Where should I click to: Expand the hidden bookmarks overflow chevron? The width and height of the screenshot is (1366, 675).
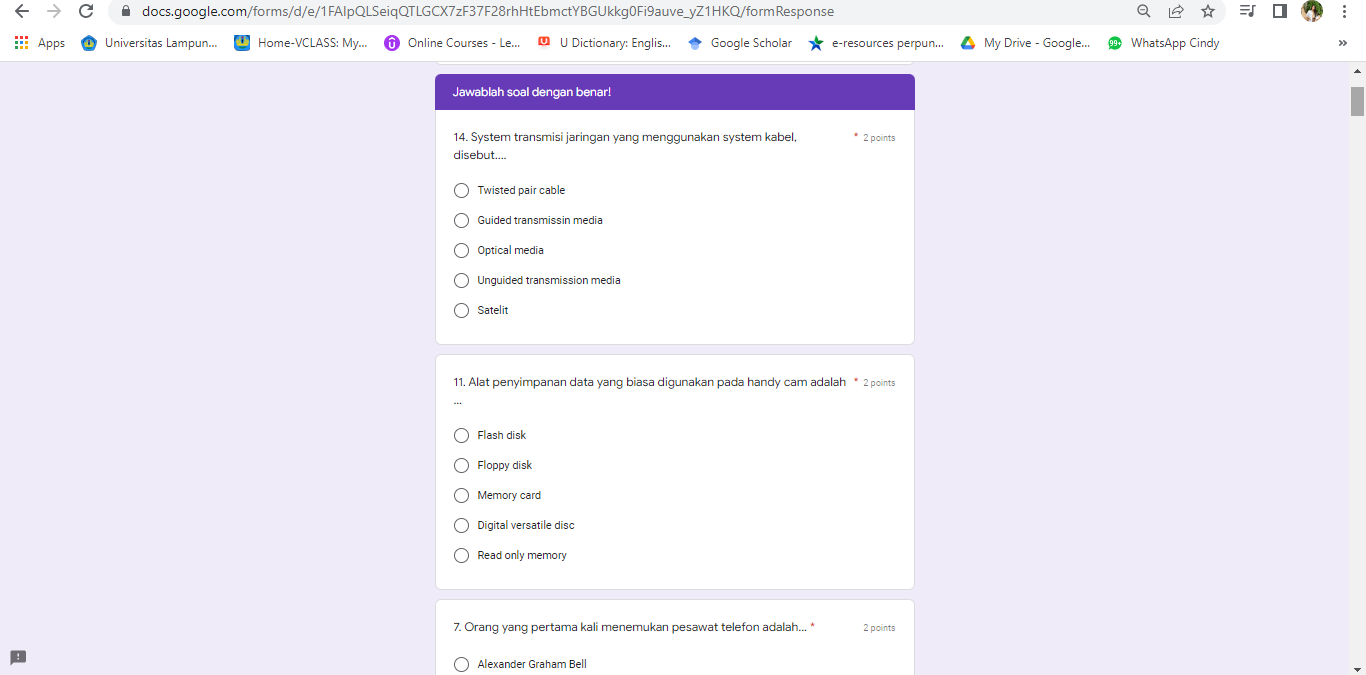[1342, 43]
